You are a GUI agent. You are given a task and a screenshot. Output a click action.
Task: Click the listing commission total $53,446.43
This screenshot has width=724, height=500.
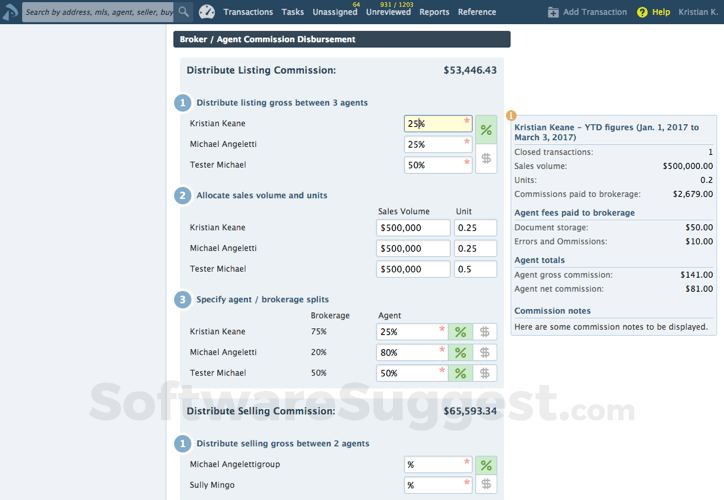tap(470, 70)
